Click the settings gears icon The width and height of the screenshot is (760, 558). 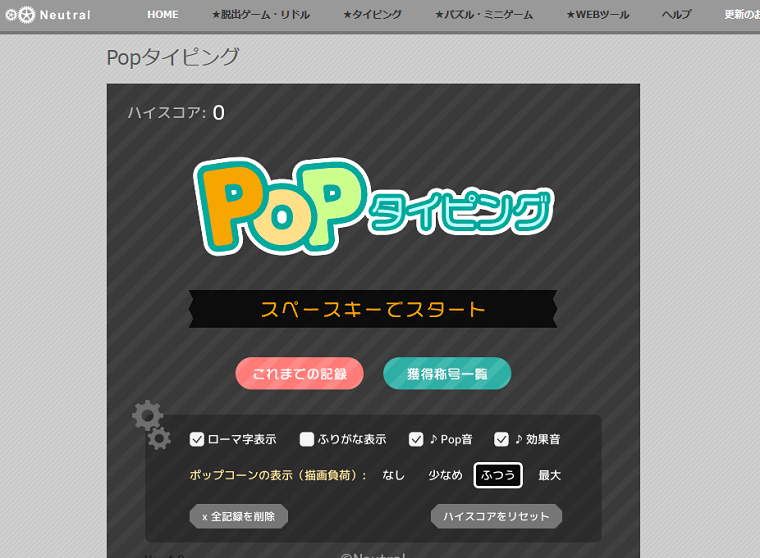click(151, 424)
